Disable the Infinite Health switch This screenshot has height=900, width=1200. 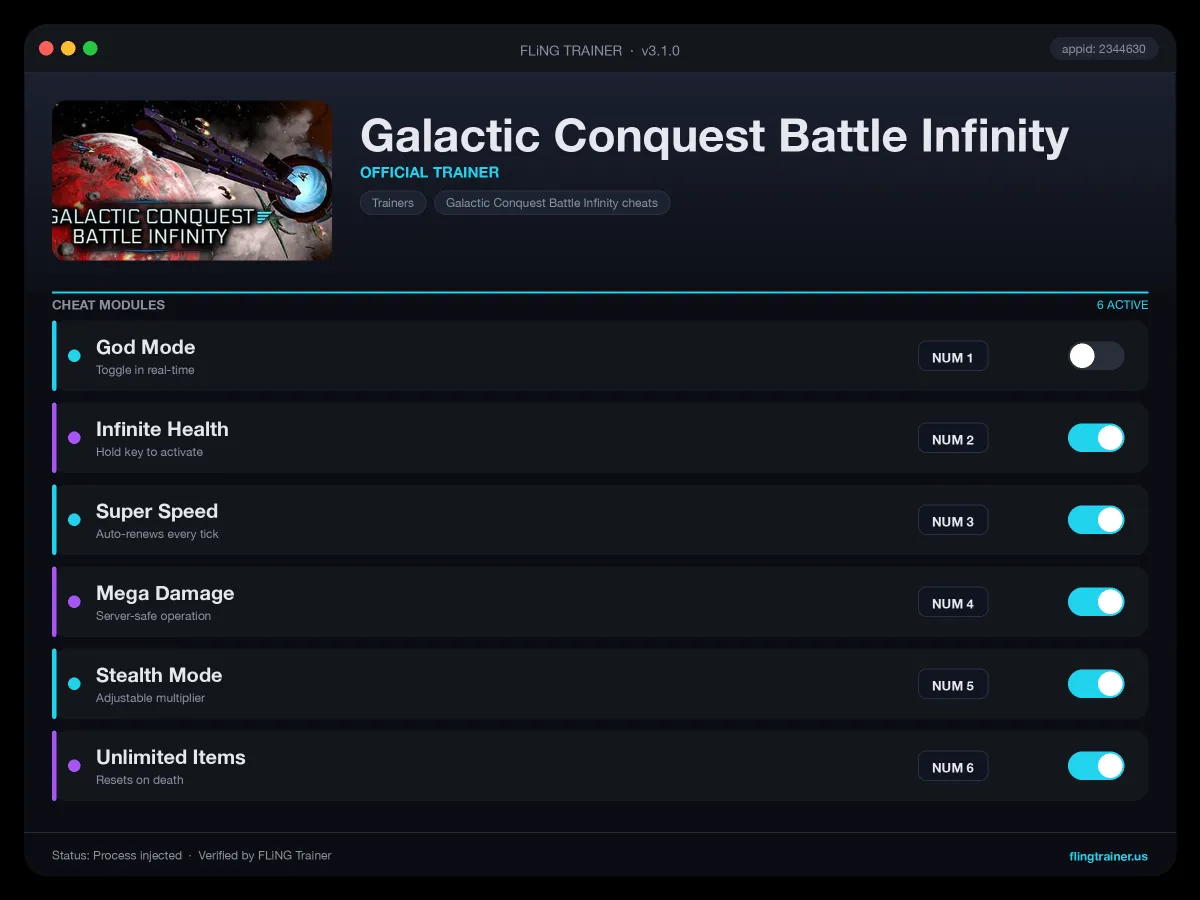click(1096, 438)
